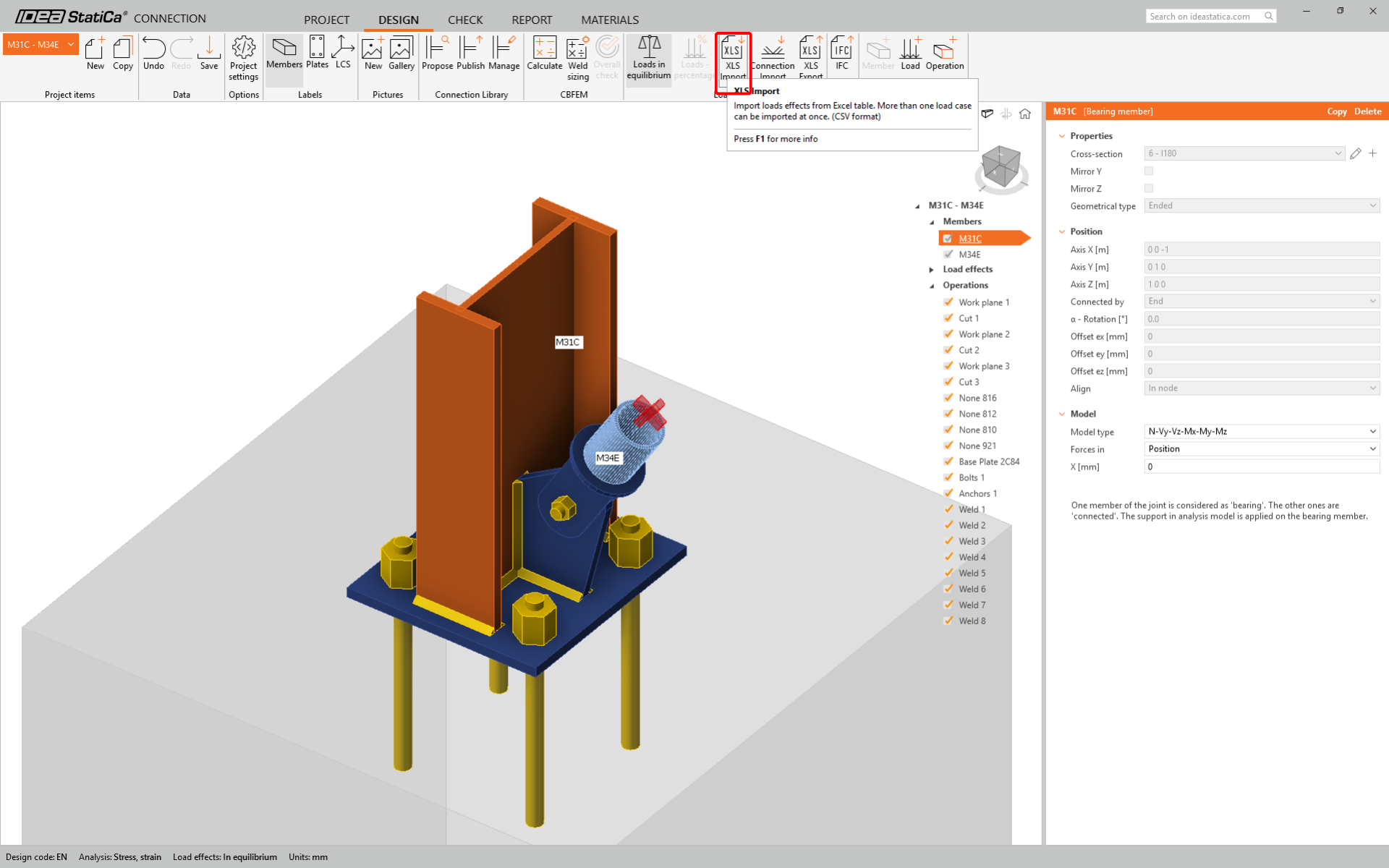Open the MATERIALS tab
1389x868 pixels.
pos(609,20)
